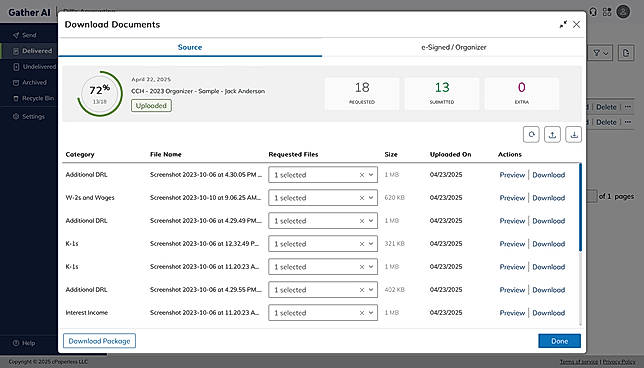This screenshot has height=368, width=644.
Task: Download the 12.32.49 K-1s file
Action: pos(549,244)
